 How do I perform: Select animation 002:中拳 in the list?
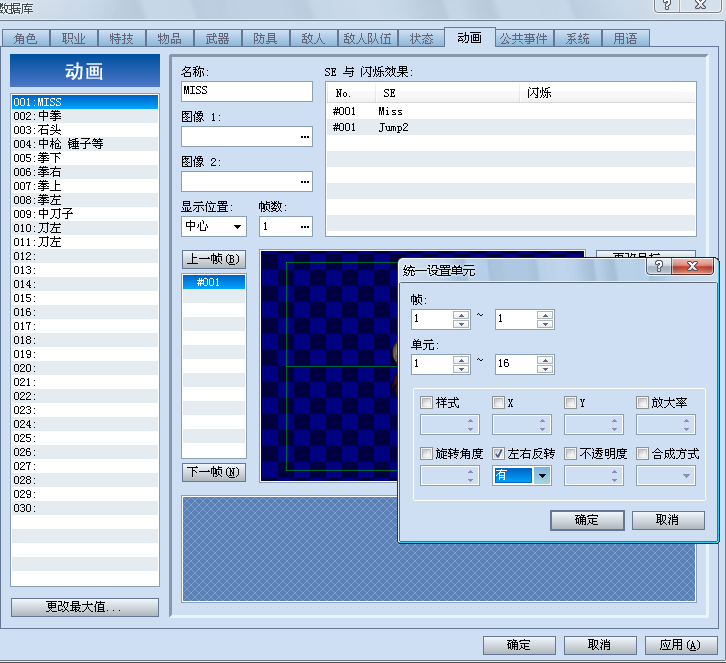click(x=85, y=116)
